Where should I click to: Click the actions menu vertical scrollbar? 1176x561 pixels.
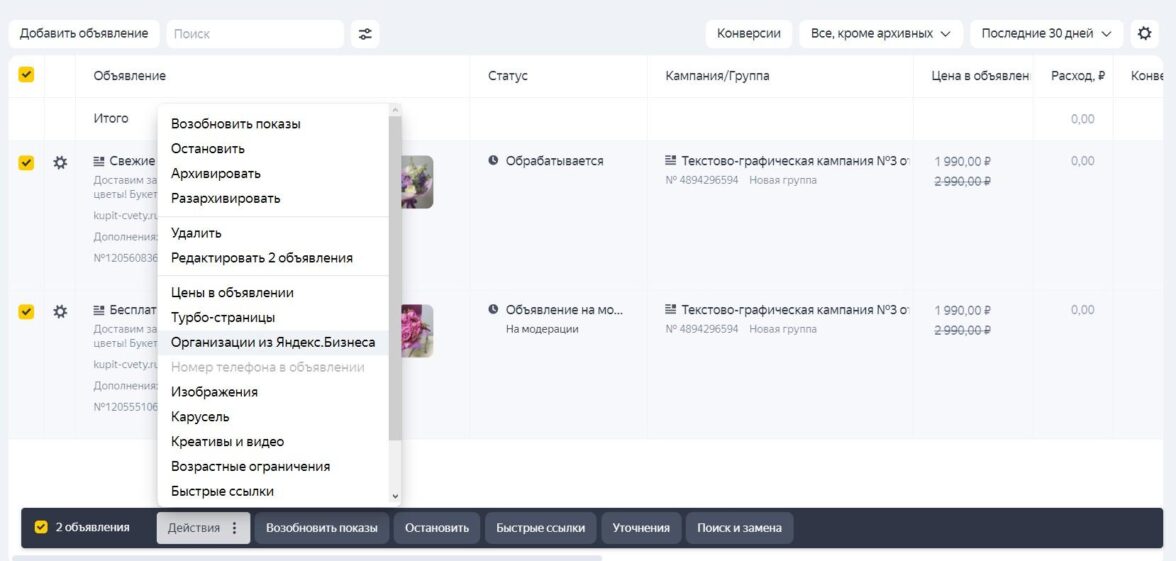pos(395,280)
